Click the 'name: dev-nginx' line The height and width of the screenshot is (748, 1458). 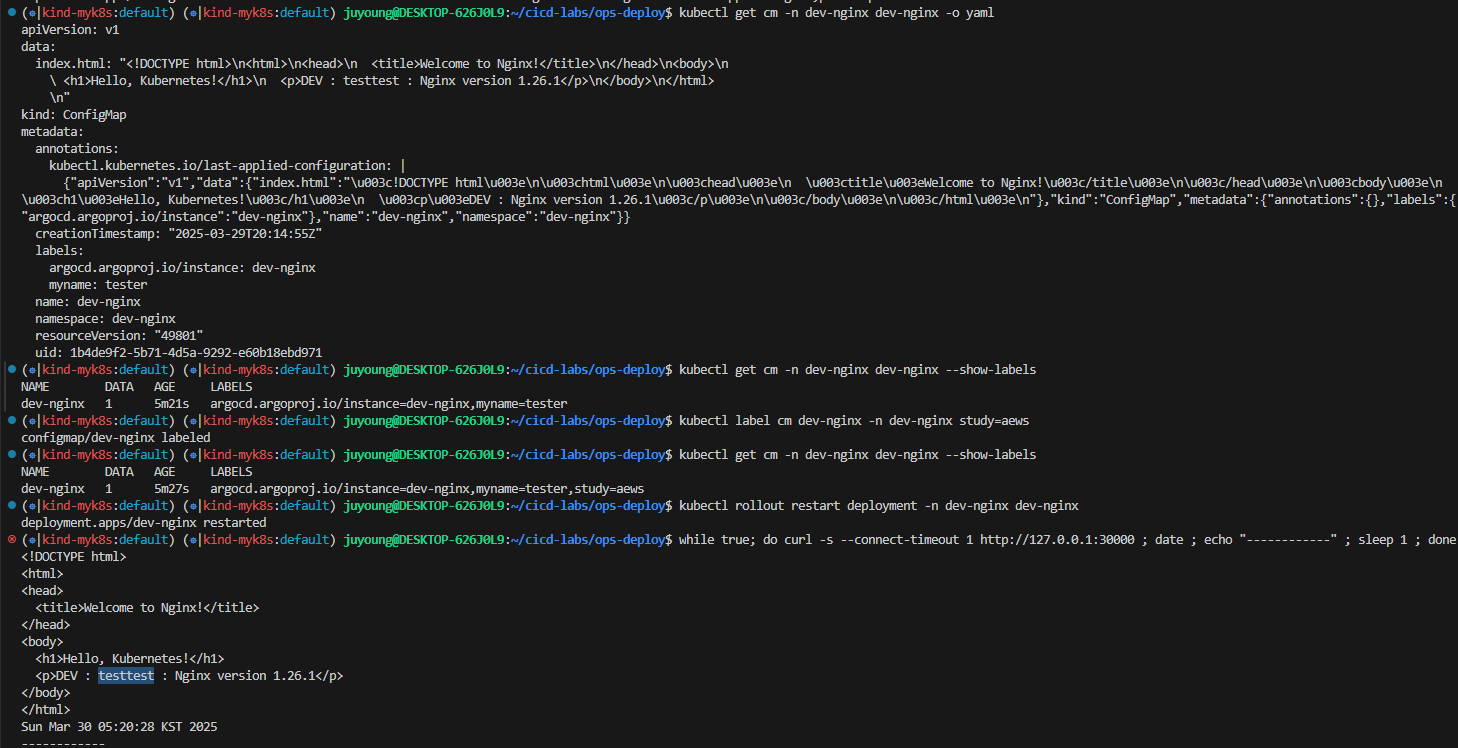coord(88,302)
